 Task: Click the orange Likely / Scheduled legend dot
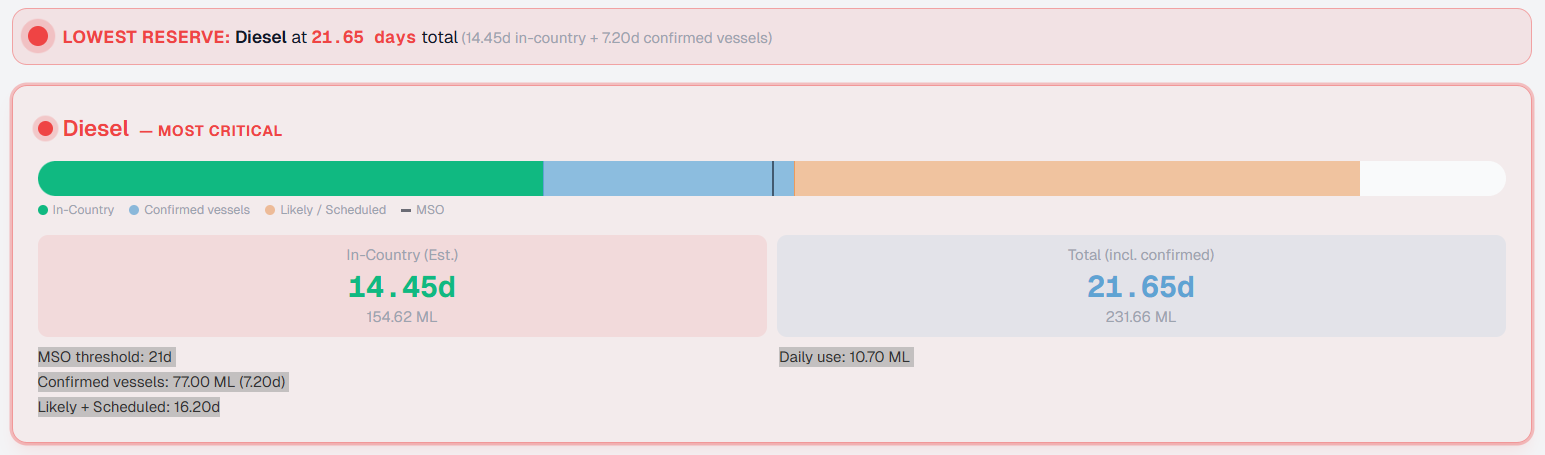coord(270,210)
